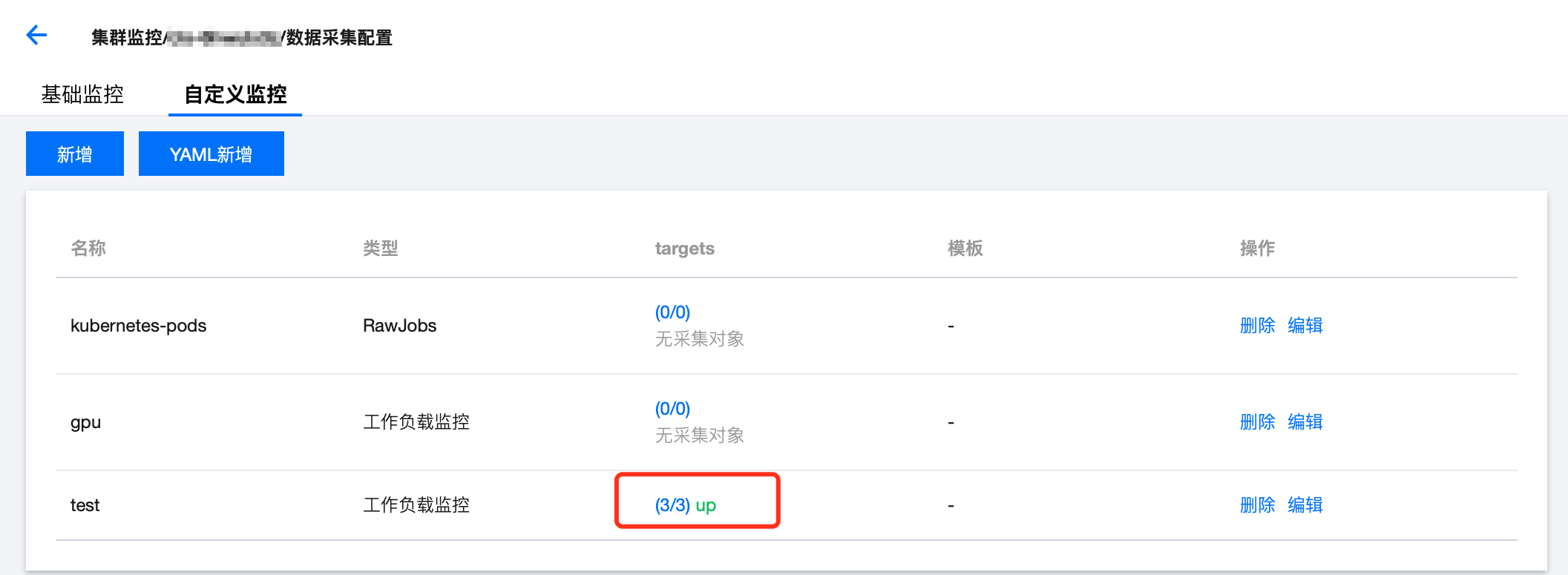Click the 集群监控 breadcrumb text
Image resolution: width=1568 pixels, height=575 pixels.
126,37
